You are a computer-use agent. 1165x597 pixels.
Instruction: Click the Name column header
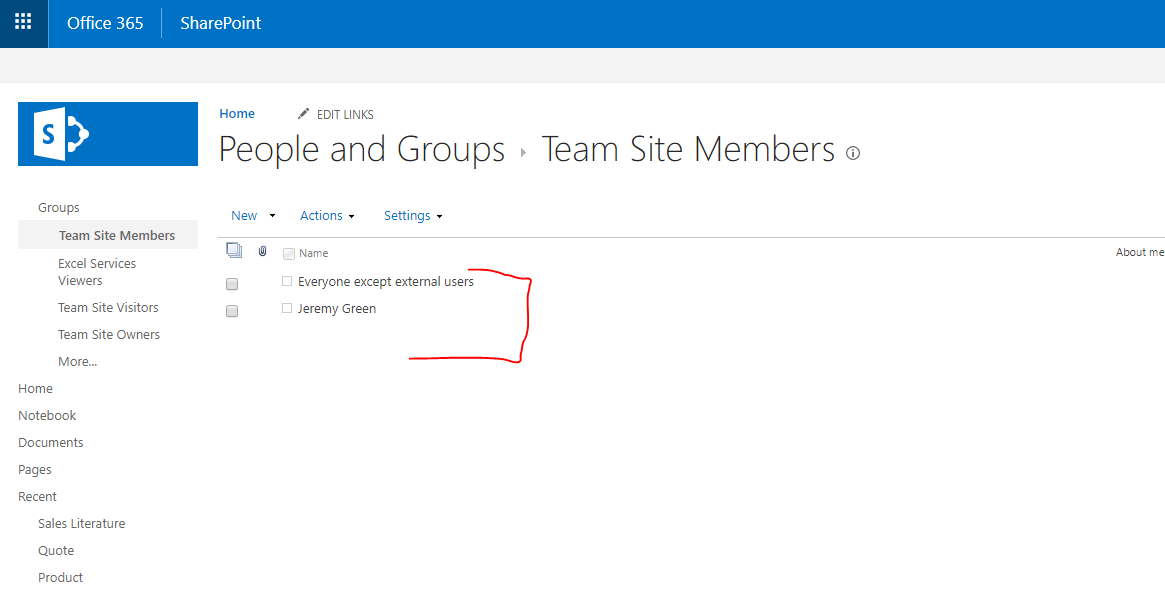tap(314, 253)
